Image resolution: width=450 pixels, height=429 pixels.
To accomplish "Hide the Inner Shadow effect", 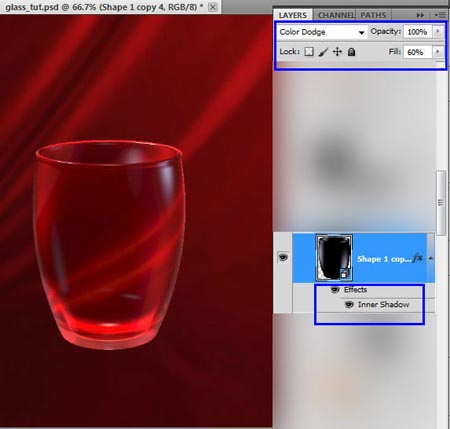I will (349, 305).
